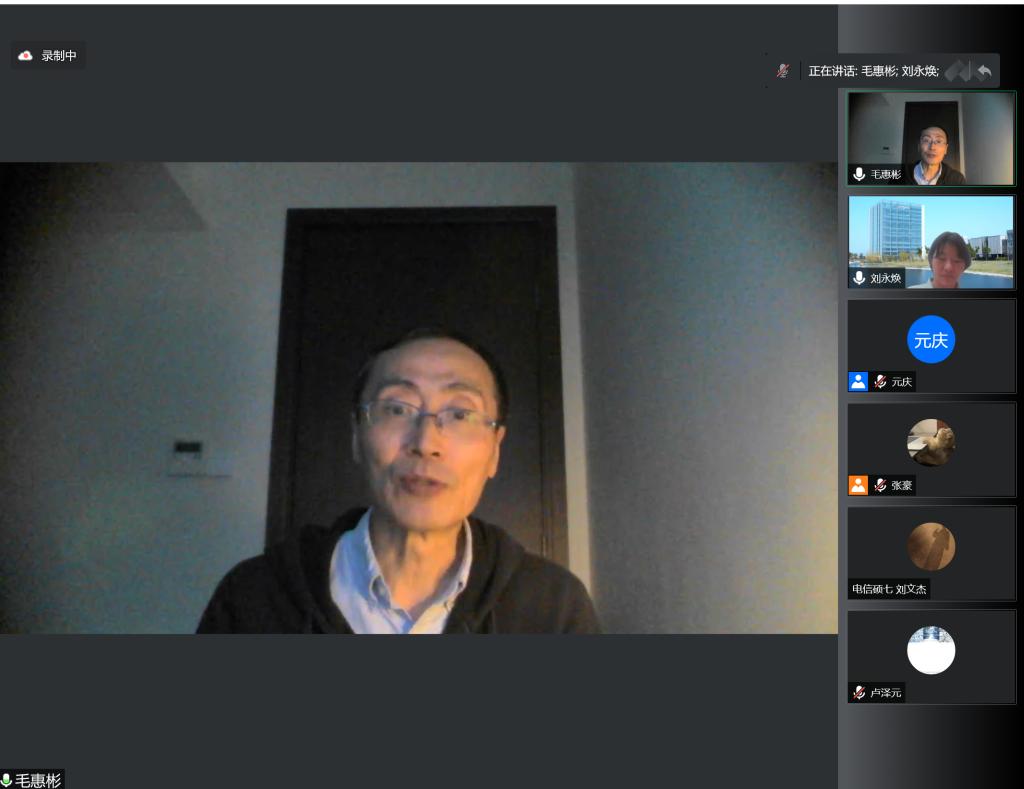Click the blue host icon on 元庆's tile

pos(858,381)
